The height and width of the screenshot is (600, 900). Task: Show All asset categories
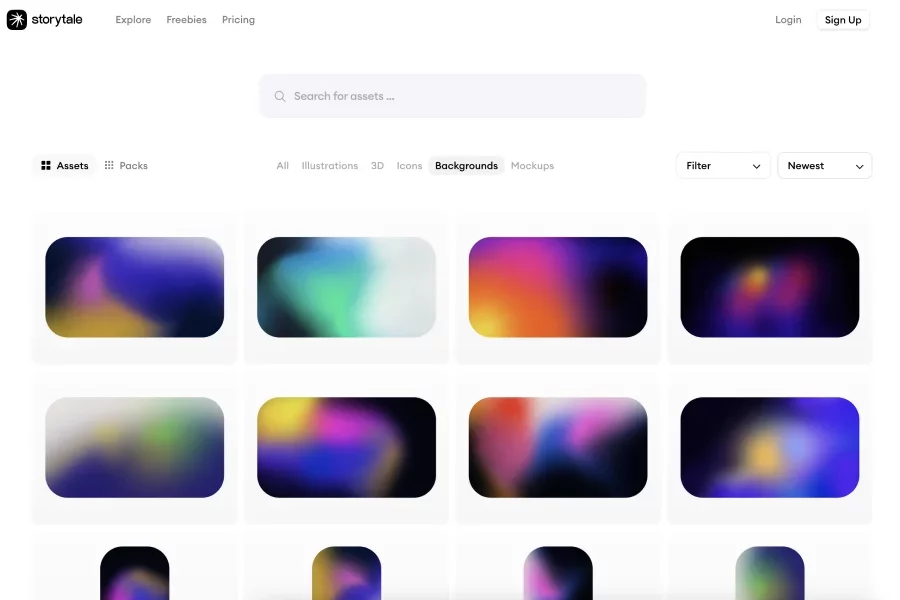[x=283, y=166]
